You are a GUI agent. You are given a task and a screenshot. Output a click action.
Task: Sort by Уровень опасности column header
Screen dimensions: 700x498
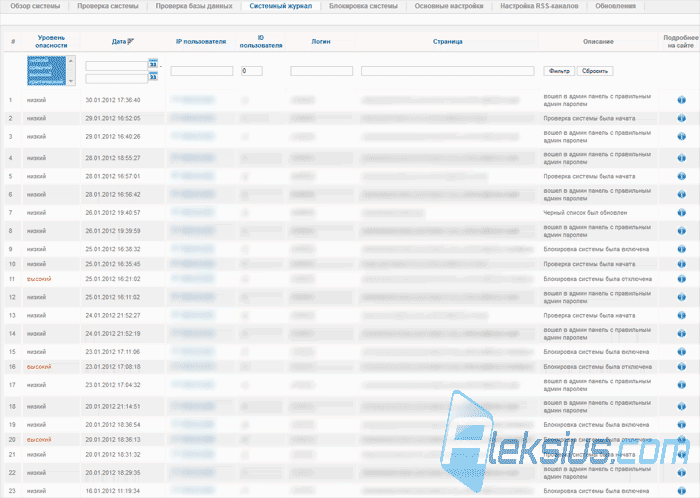point(51,42)
